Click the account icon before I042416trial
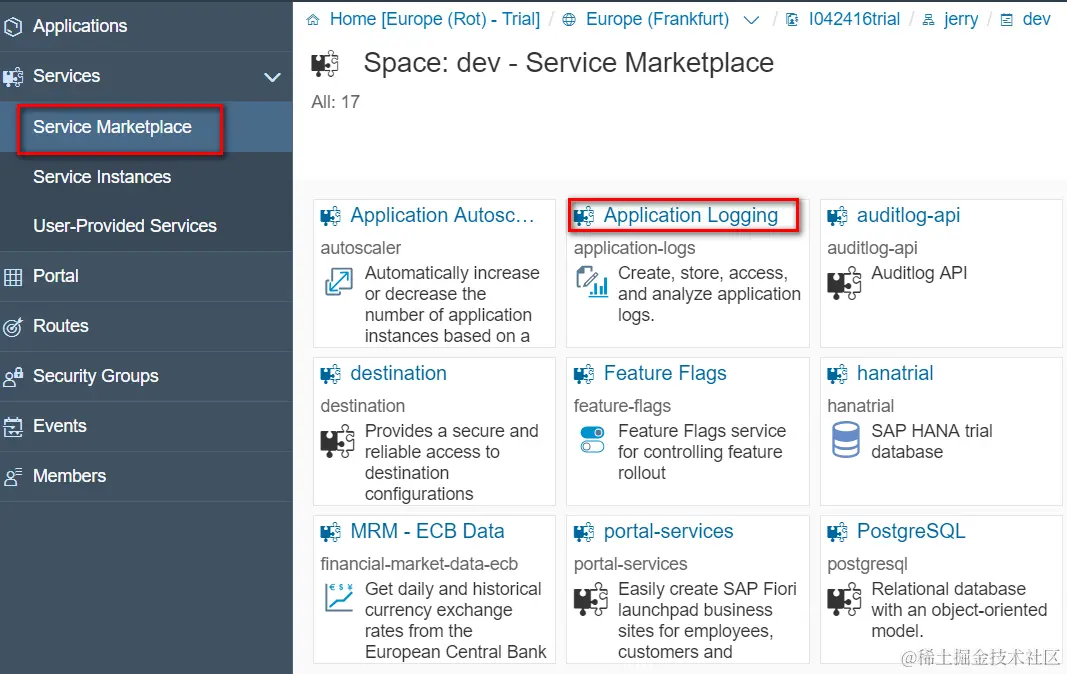This screenshot has height=674, width=1067. pyautogui.click(x=792, y=20)
